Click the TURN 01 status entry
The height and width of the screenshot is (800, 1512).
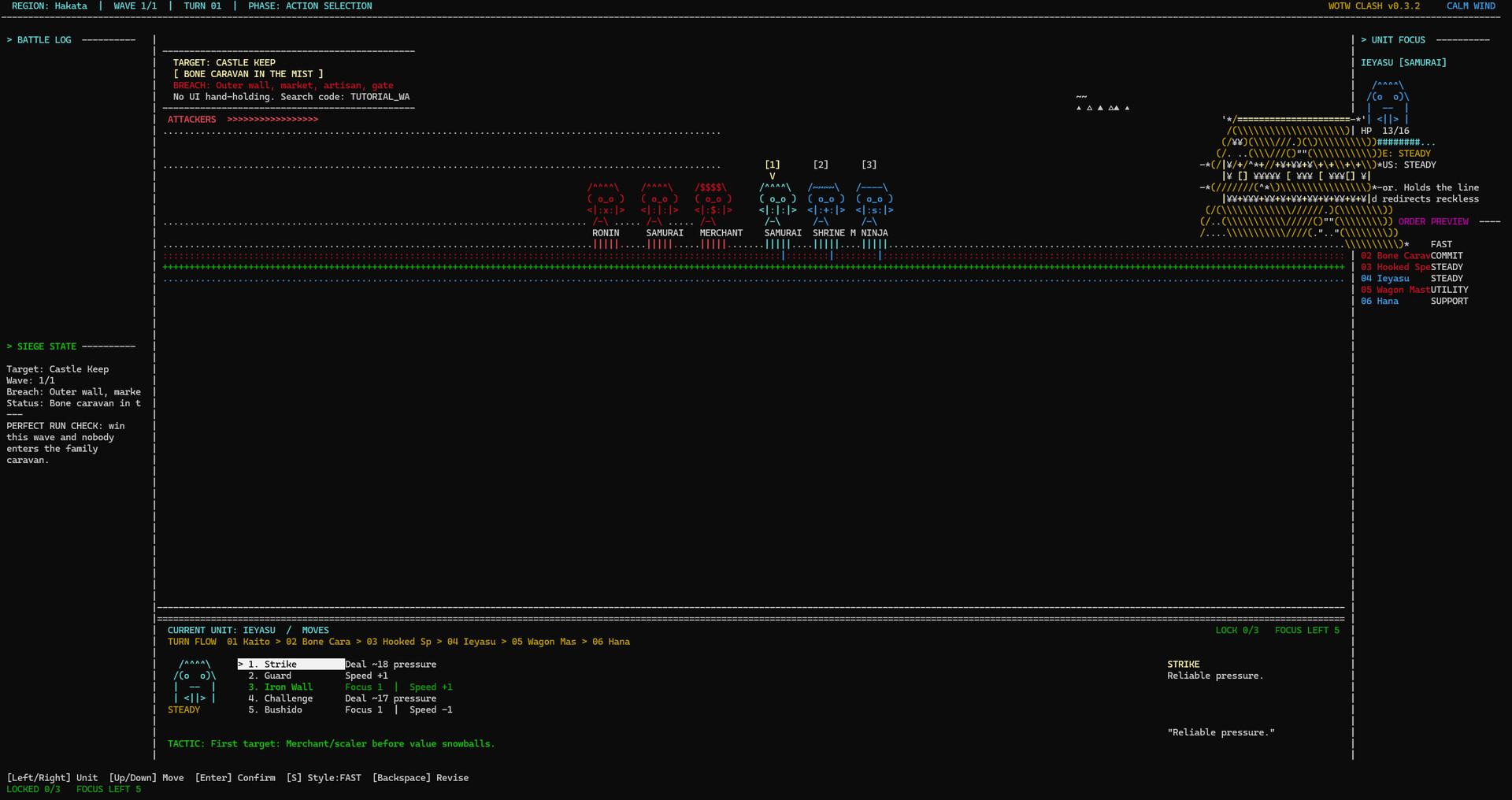coord(202,6)
